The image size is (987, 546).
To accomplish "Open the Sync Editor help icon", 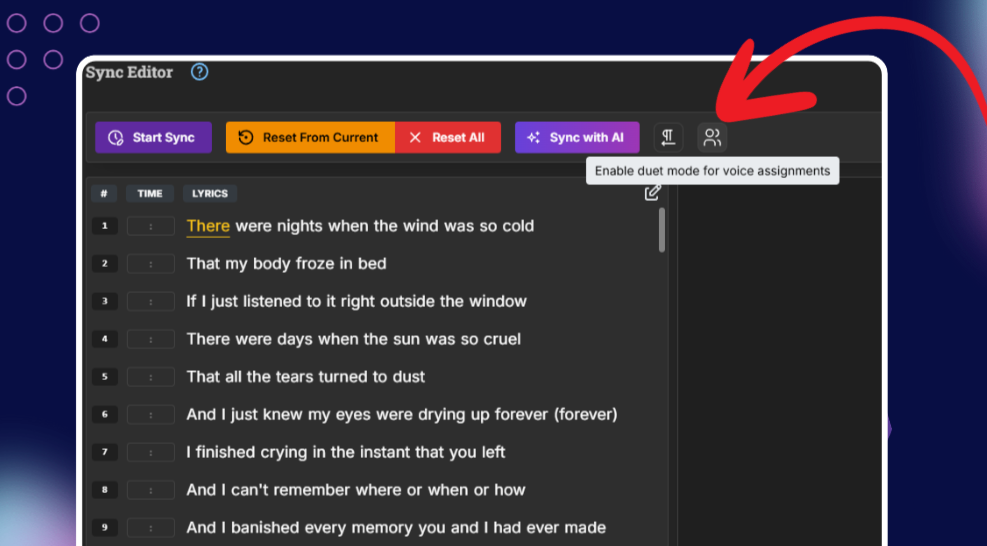I will click(200, 72).
